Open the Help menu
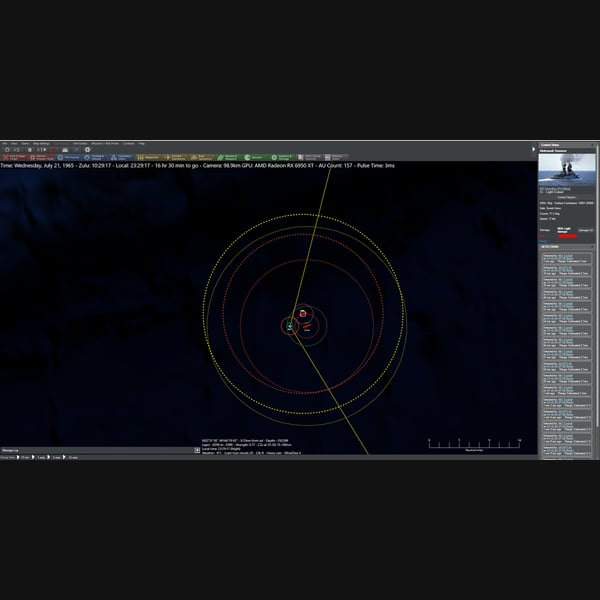Screen dimensions: 600x600 (142, 143)
